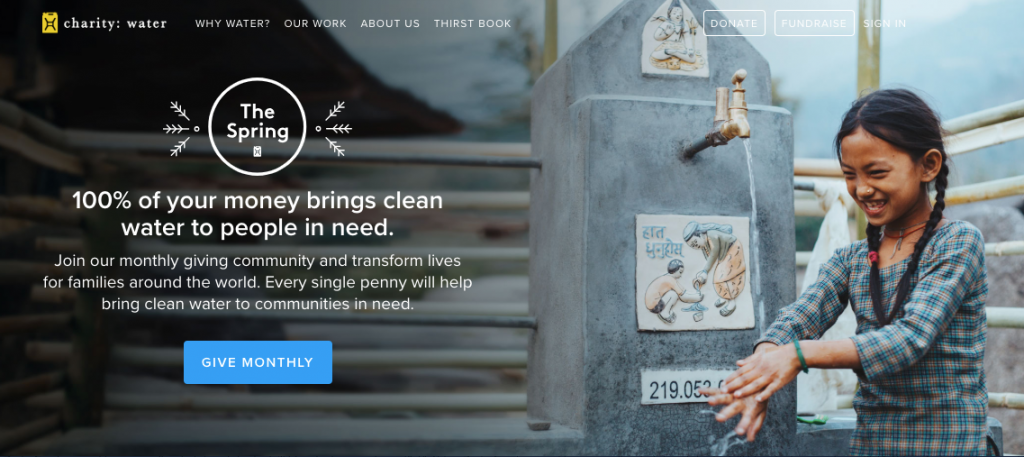Click the left branch ornament beside The Spring
This screenshot has width=1024, height=457.
click(181, 129)
